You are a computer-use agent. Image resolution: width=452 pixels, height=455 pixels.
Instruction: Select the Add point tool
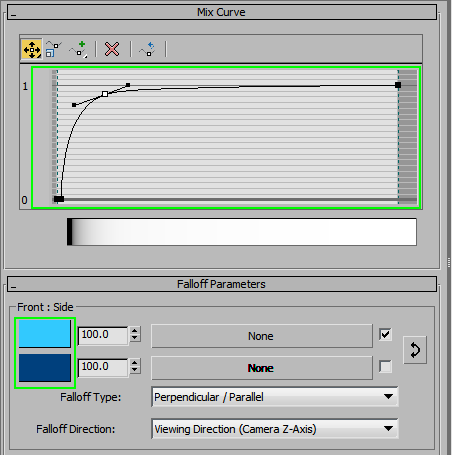78,49
